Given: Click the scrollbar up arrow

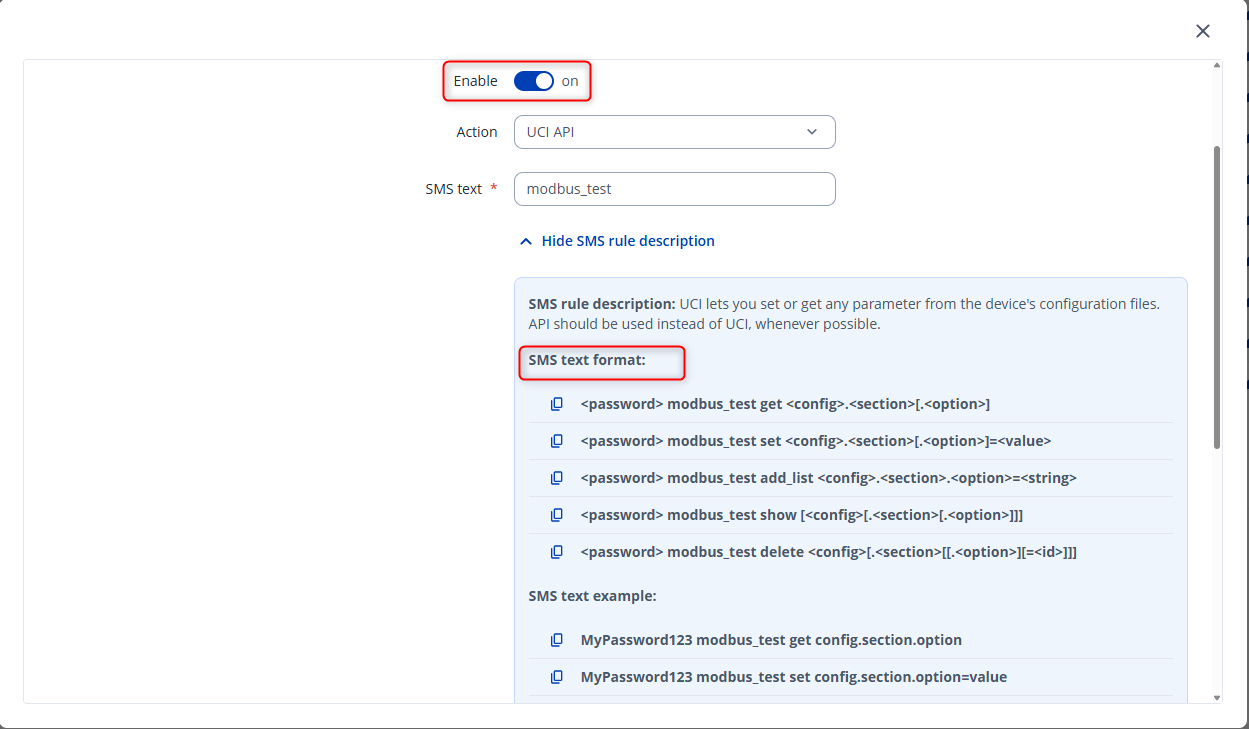Looking at the screenshot, I should [1216, 66].
